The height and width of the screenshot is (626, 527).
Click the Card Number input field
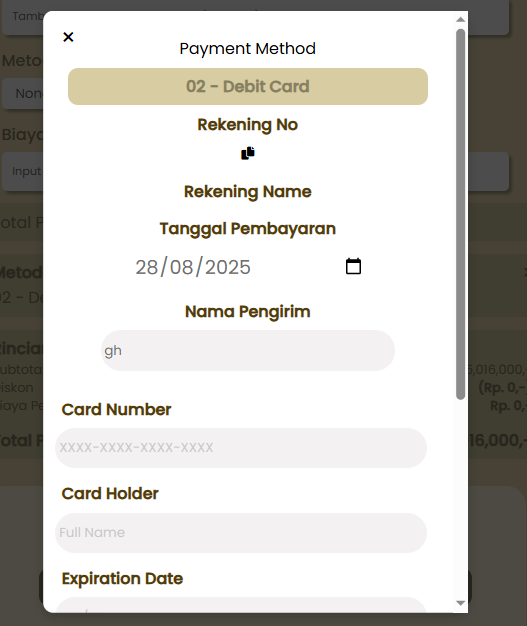[x=241, y=448]
